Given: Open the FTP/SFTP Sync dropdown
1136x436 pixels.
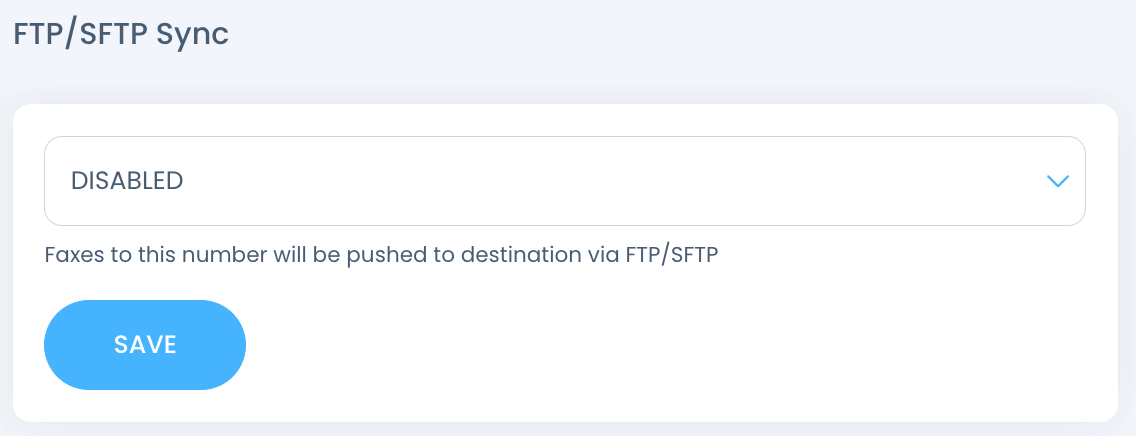Looking at the screenshot, I should 564,181.
